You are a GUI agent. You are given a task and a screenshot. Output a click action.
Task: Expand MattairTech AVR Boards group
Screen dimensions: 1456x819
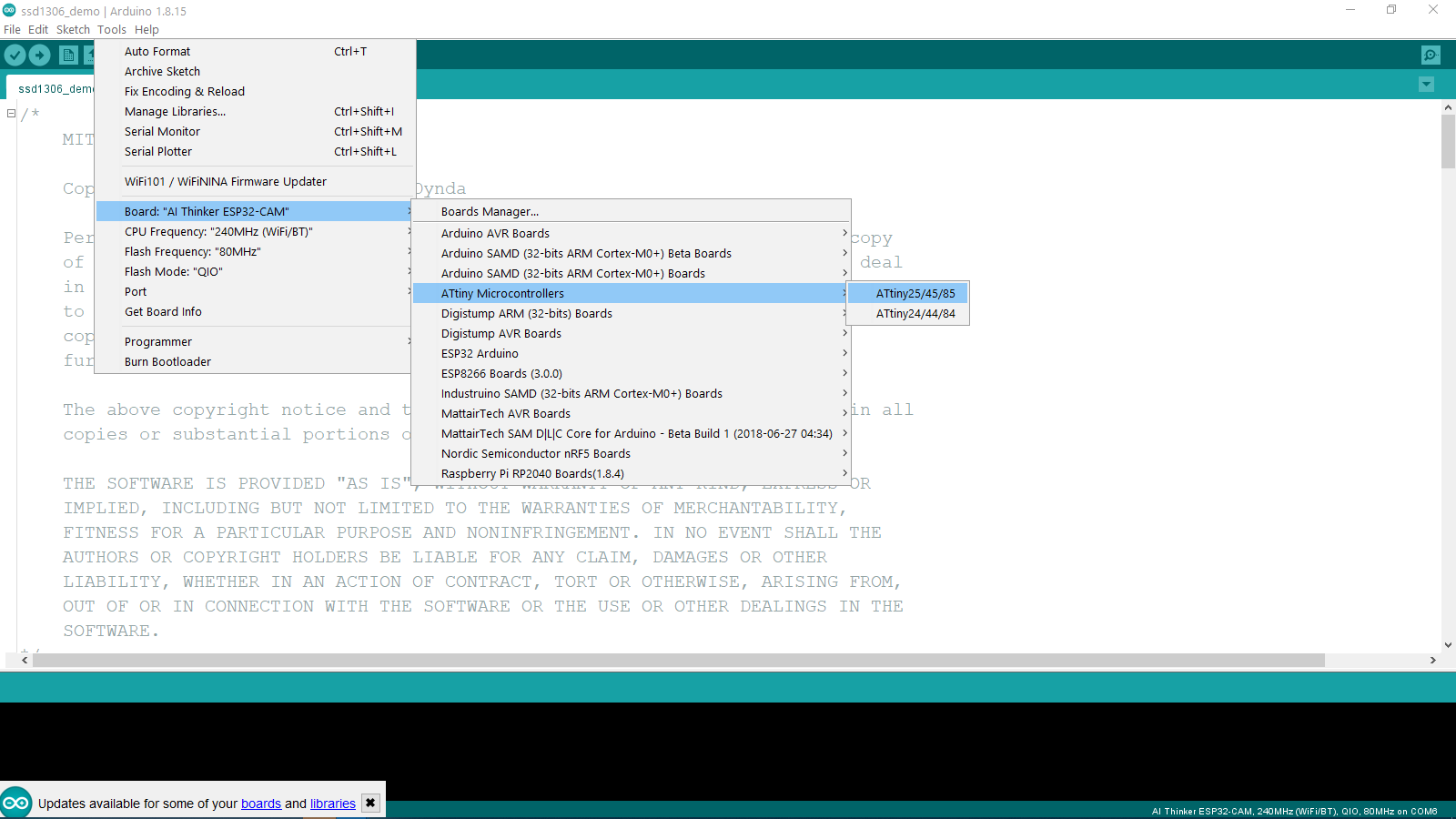click(x=632, y=414)
